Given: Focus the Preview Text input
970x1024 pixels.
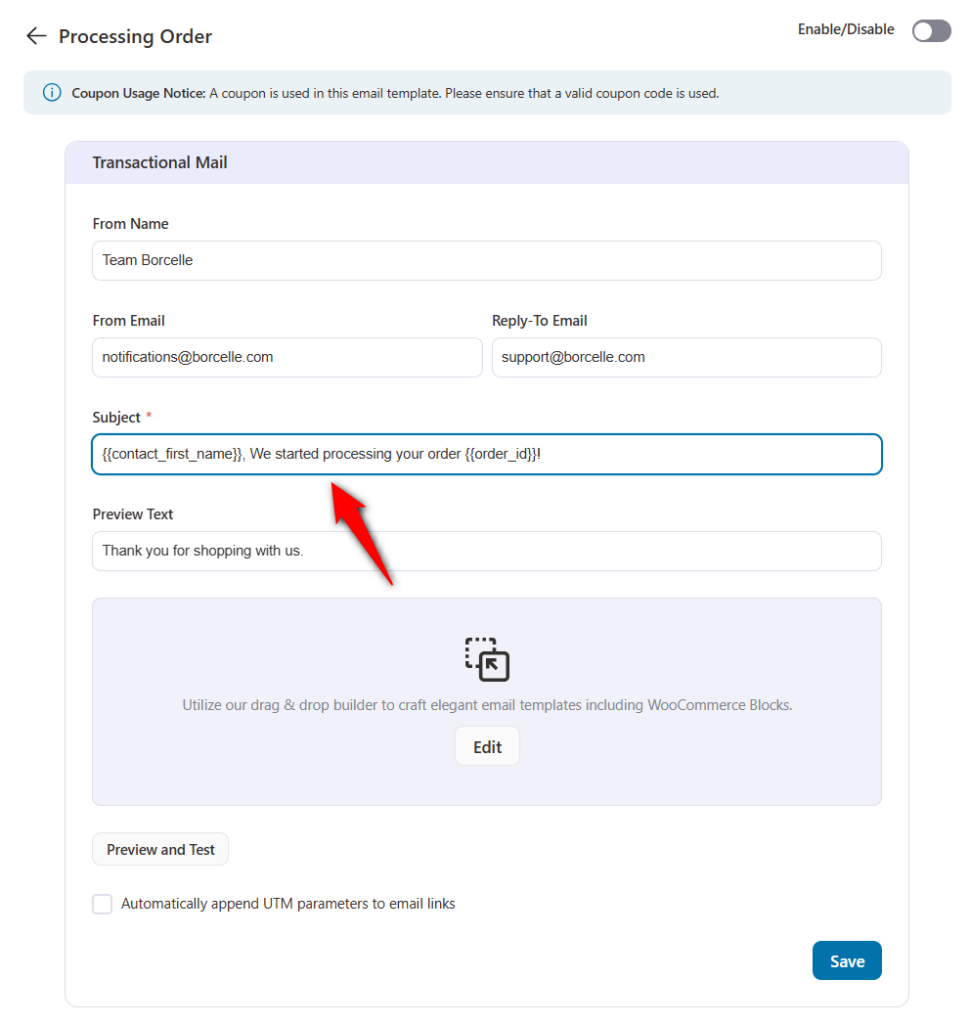Looking at the screenshot, I should tap(487, 551).
